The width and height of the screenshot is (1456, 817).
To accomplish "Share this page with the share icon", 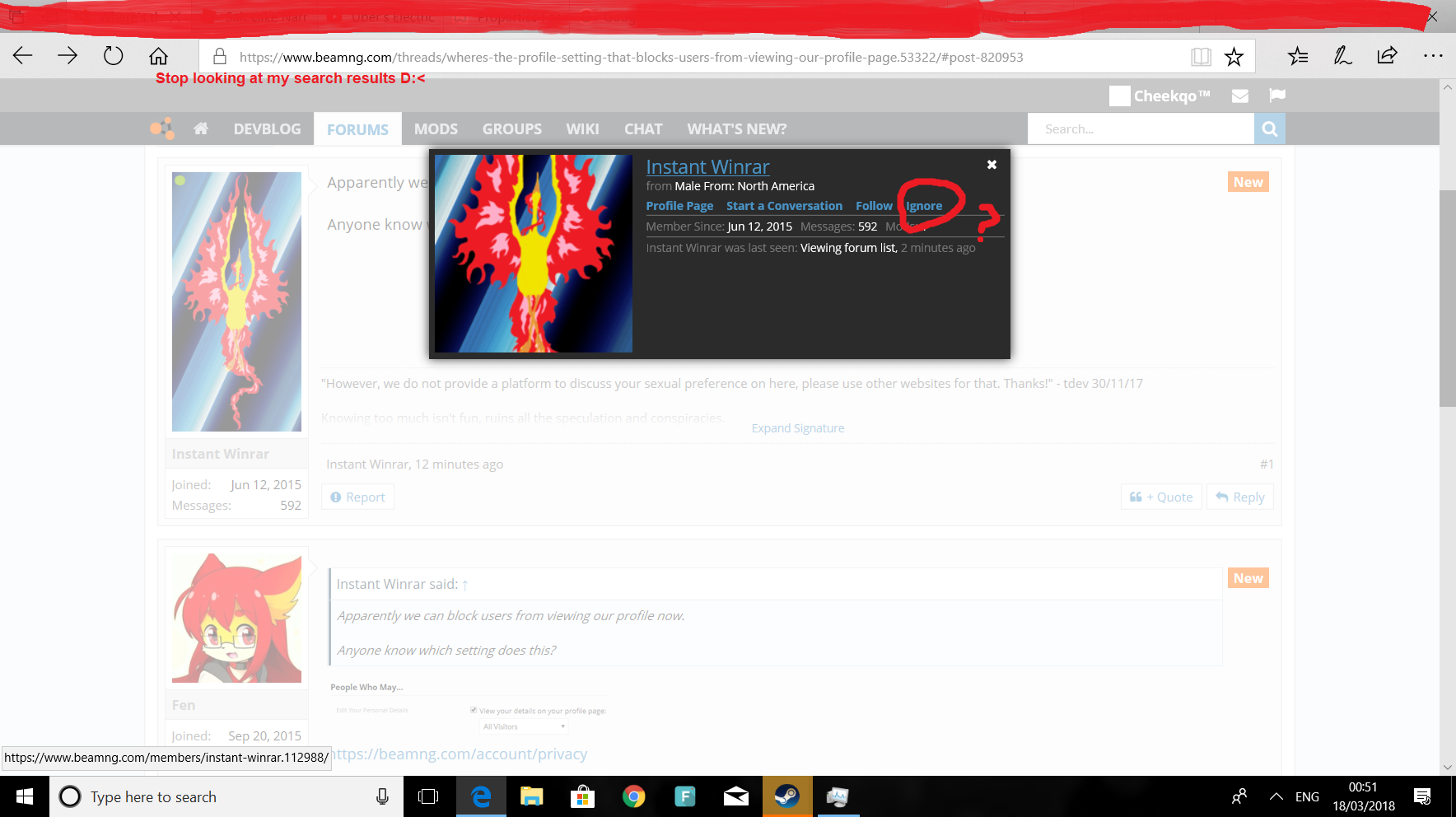I will coord(1388,56).
